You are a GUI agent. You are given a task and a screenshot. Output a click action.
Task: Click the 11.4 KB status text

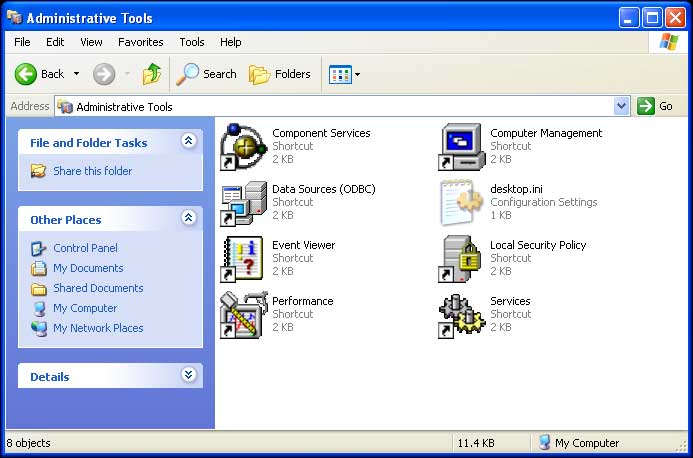[476, 443]
